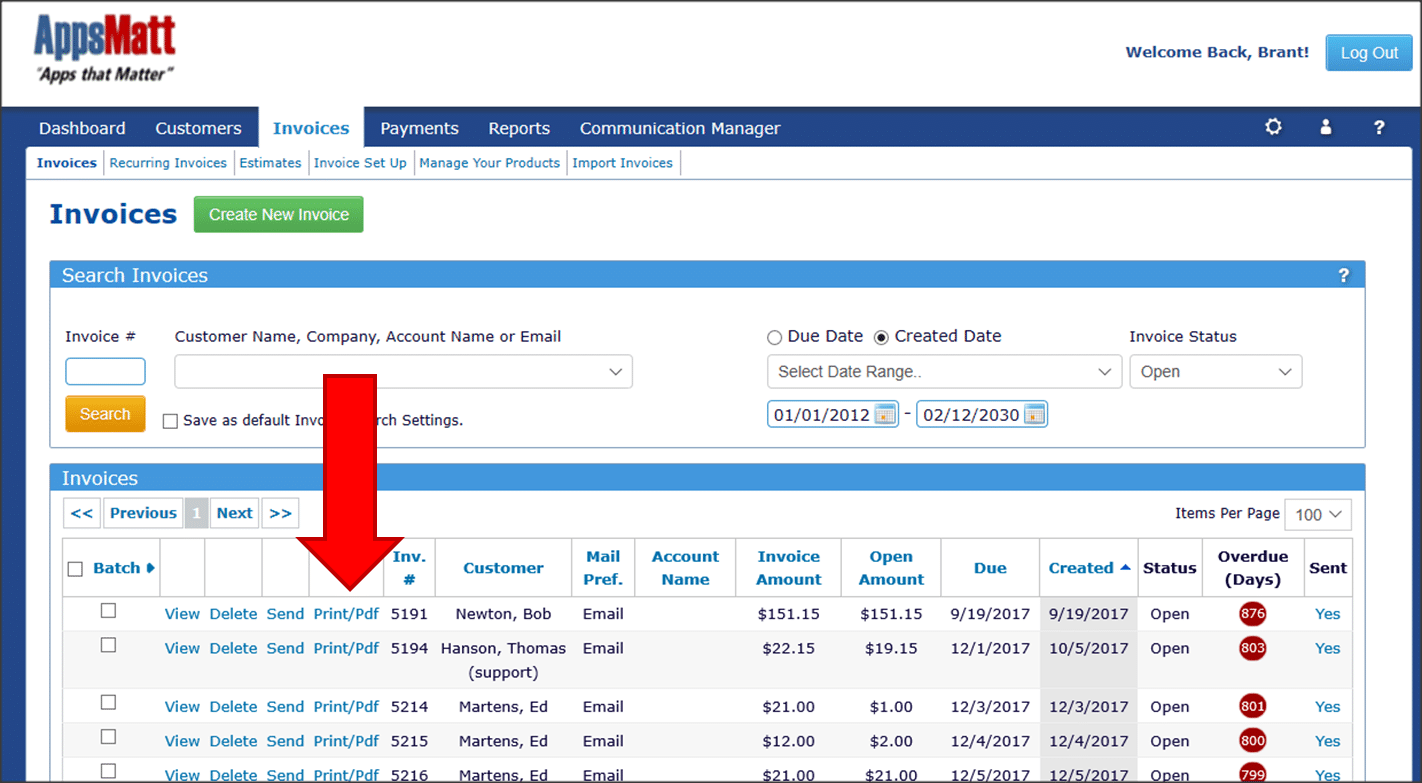Go to the Payments tab
The image size is (1422, 783).
(x=419, y=128)
